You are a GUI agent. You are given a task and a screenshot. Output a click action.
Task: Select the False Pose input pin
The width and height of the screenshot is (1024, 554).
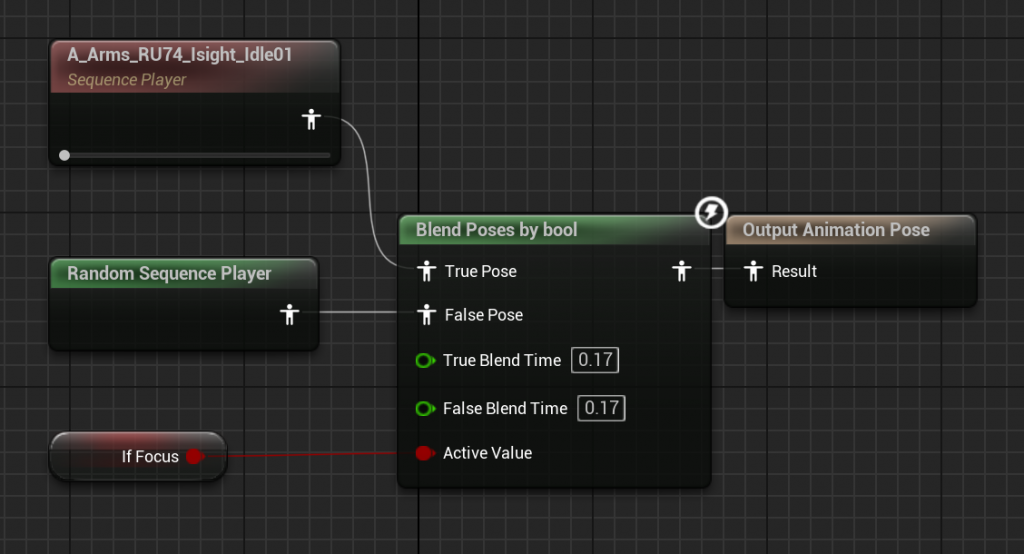tap(426, 314)
